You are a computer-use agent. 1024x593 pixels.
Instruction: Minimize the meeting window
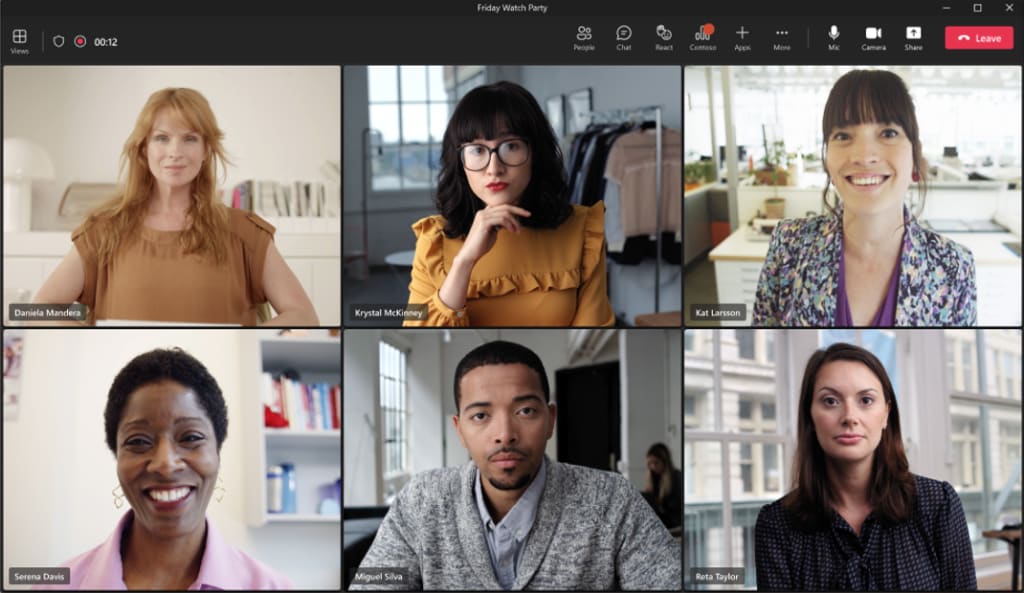tap(946, 8)
